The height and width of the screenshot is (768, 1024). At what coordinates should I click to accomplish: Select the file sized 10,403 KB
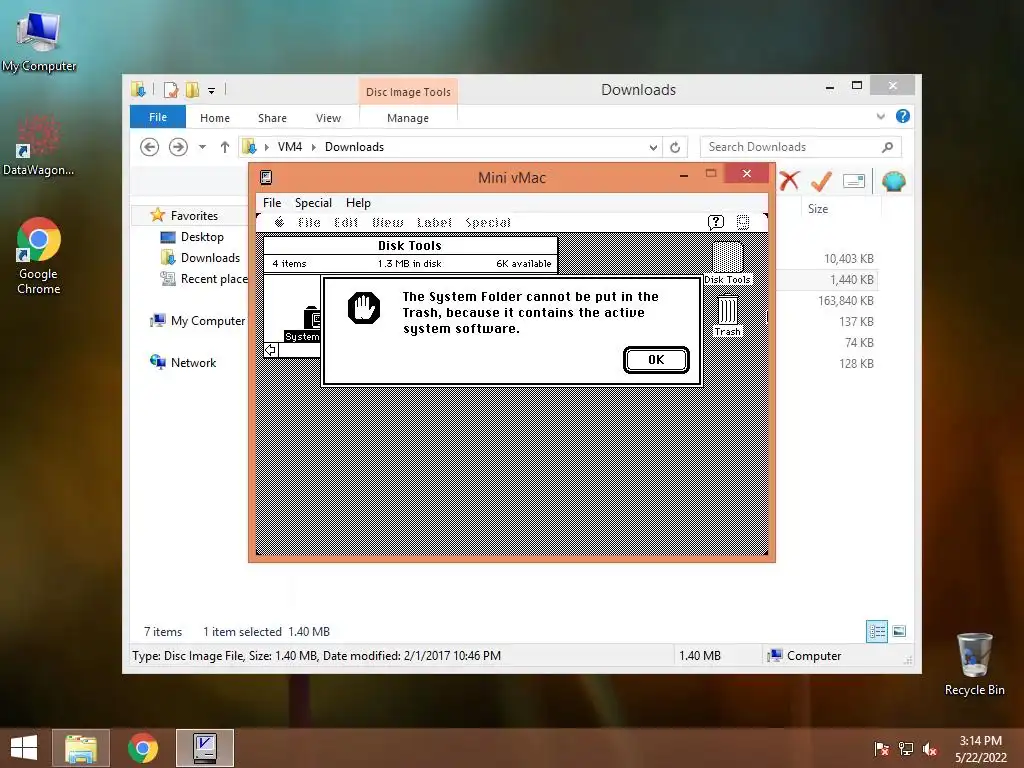[848, 259]
